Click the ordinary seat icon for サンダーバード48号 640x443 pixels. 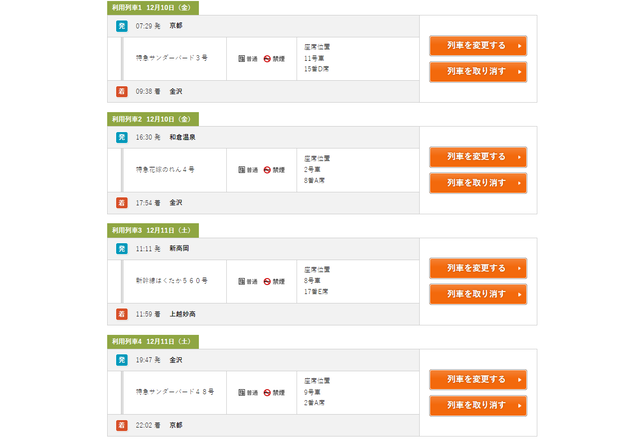coord(242,392)
